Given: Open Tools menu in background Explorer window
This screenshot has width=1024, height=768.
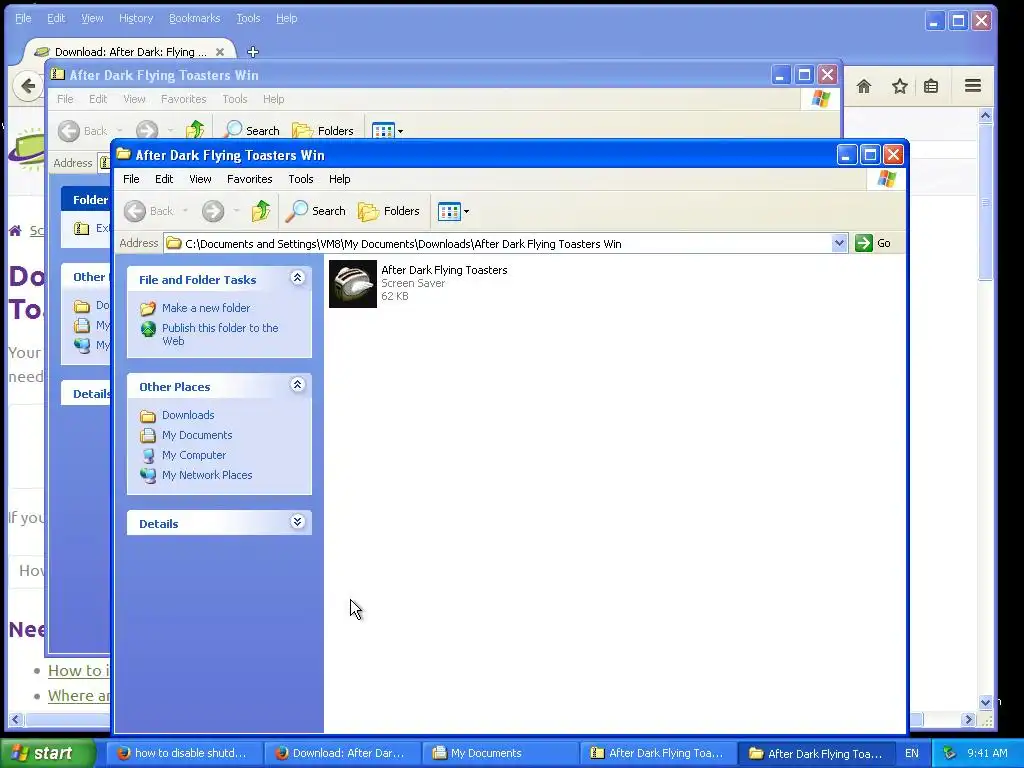Looking at the screenshot, I should [x=234, y=99].
